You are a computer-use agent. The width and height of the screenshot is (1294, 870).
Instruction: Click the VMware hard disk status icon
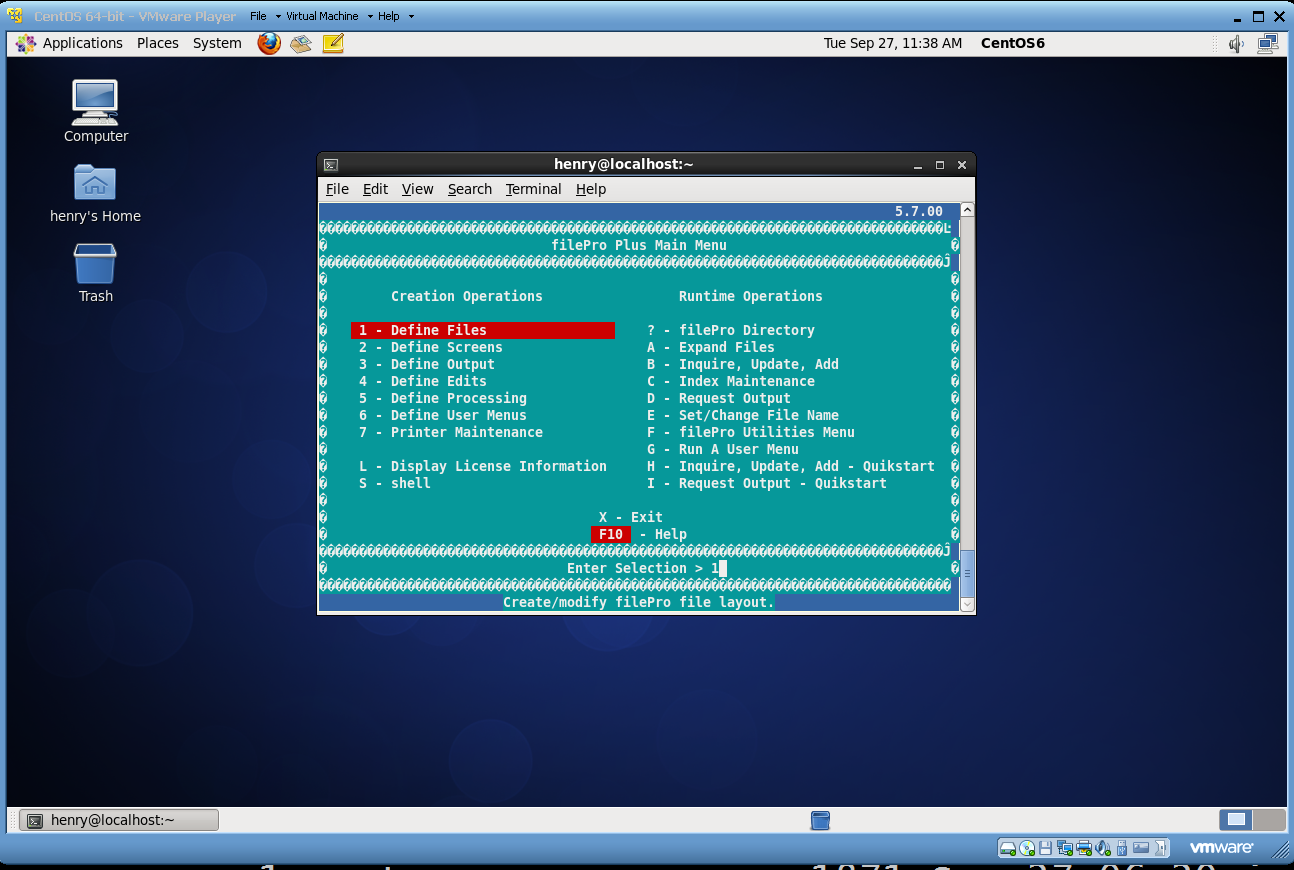(1008, 848)
